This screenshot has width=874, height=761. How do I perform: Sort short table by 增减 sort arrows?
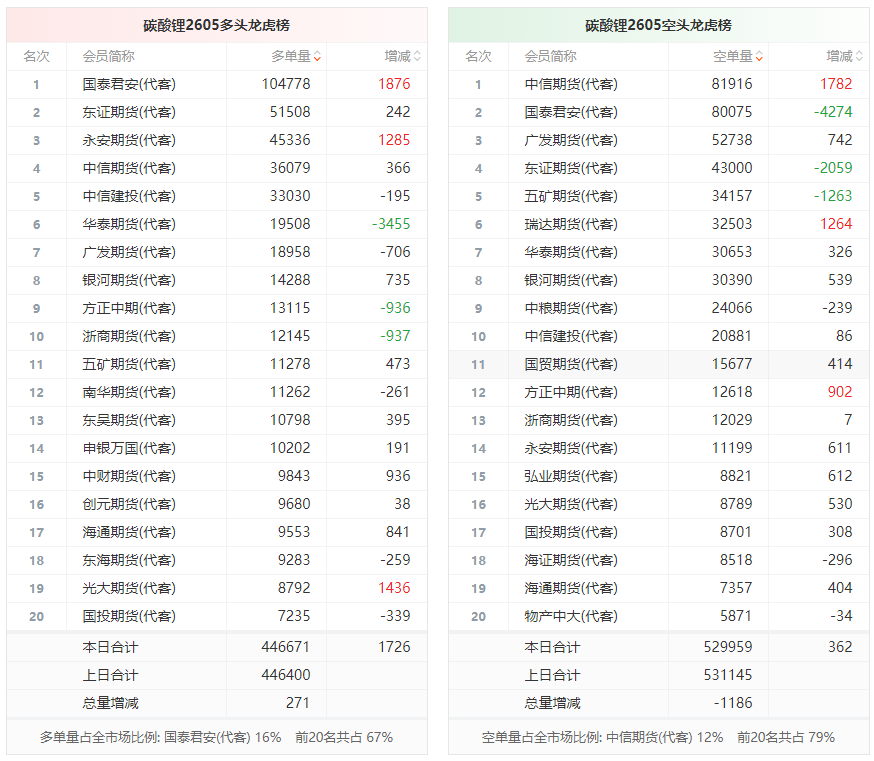coord(859,56)
